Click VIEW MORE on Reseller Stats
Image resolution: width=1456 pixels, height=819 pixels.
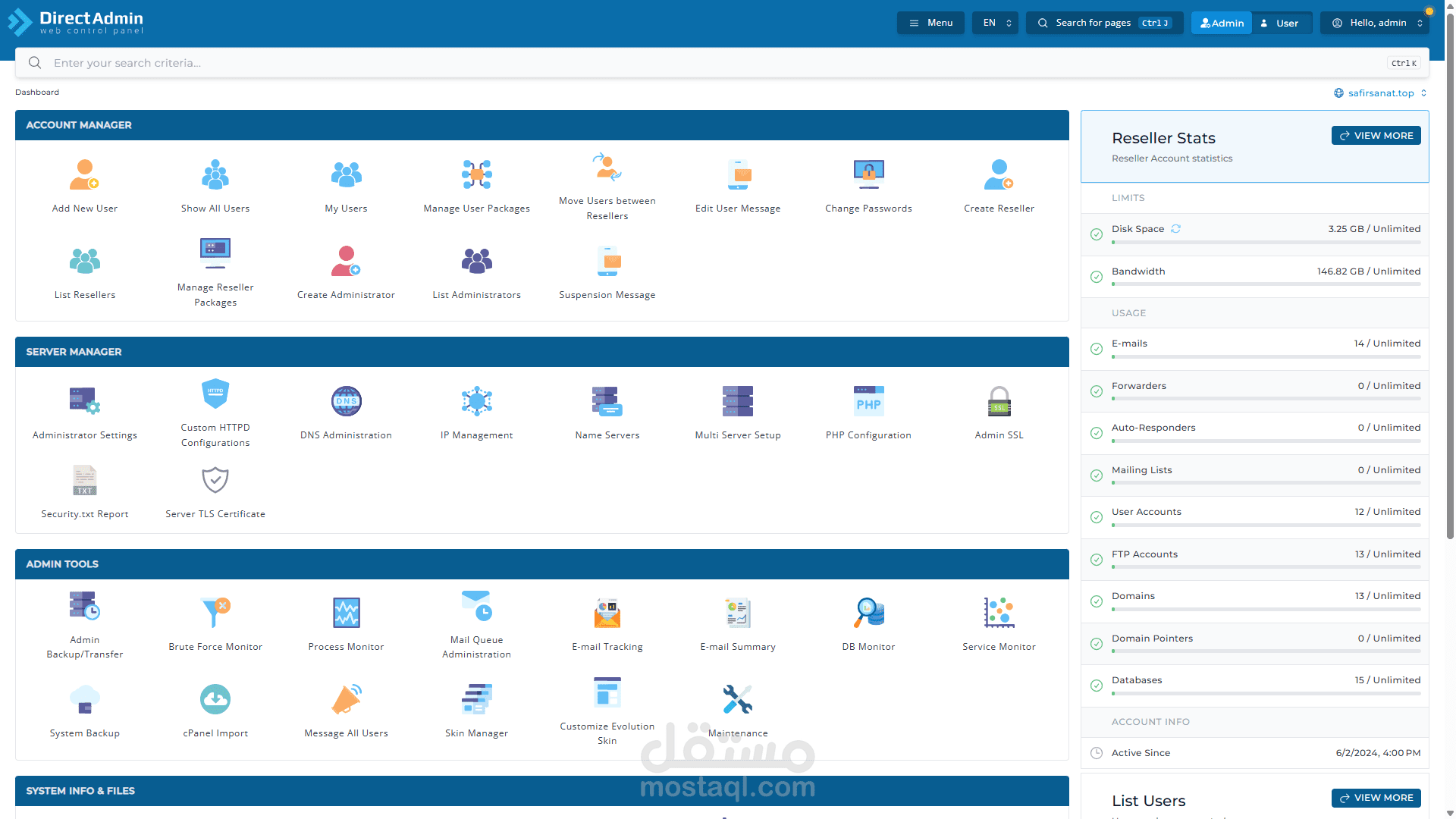[x=1376, y=135]
